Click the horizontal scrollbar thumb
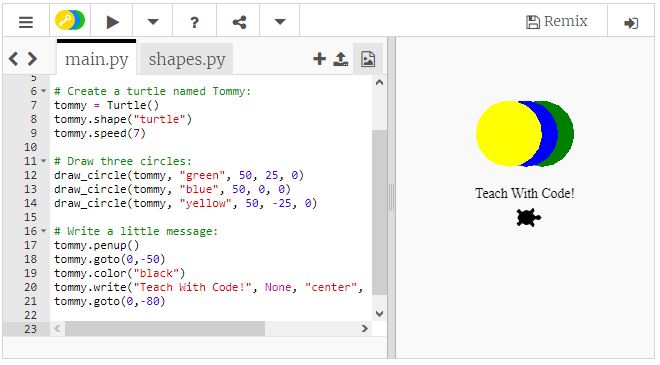Image resolution: width=660 pixels, height=365 pixels. point(165,328)
